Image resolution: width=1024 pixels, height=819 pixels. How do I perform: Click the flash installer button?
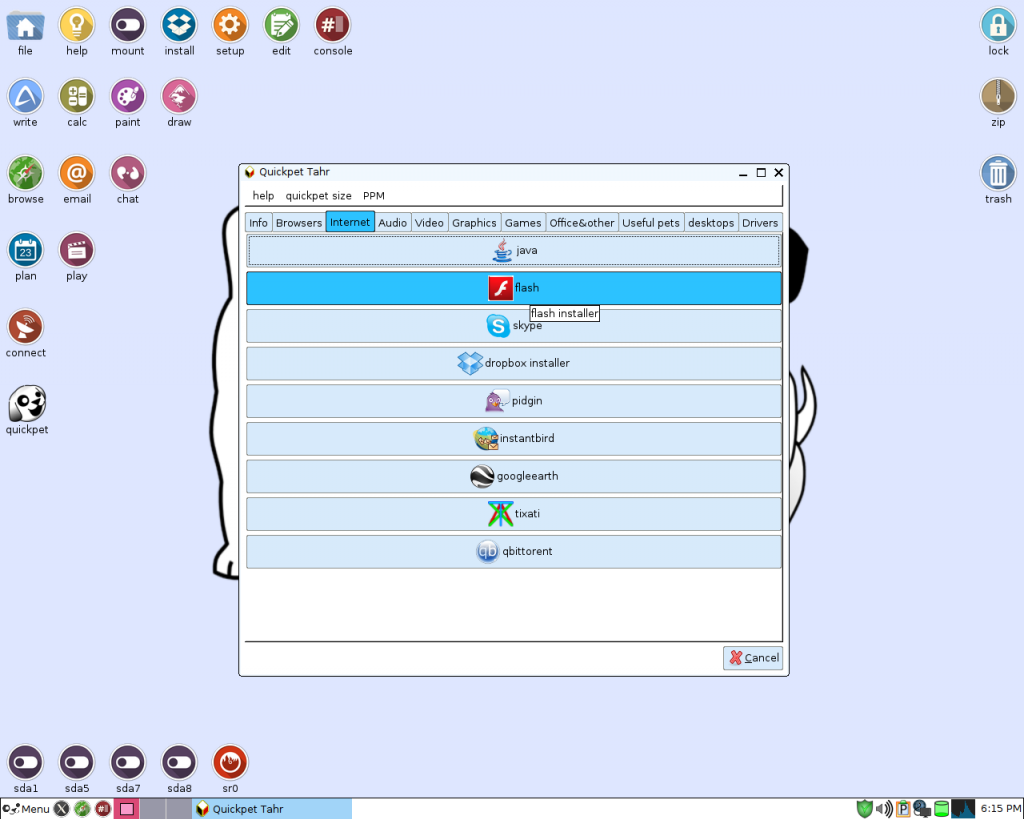point(514,288)
